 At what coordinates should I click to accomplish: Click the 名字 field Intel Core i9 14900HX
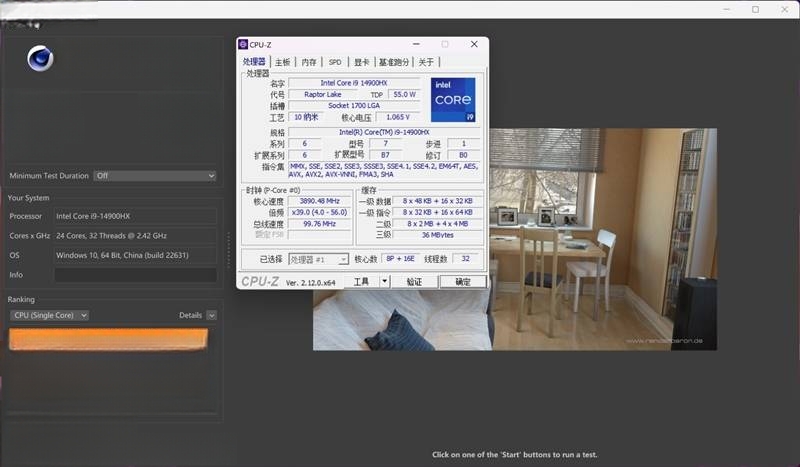coord(354,83)
